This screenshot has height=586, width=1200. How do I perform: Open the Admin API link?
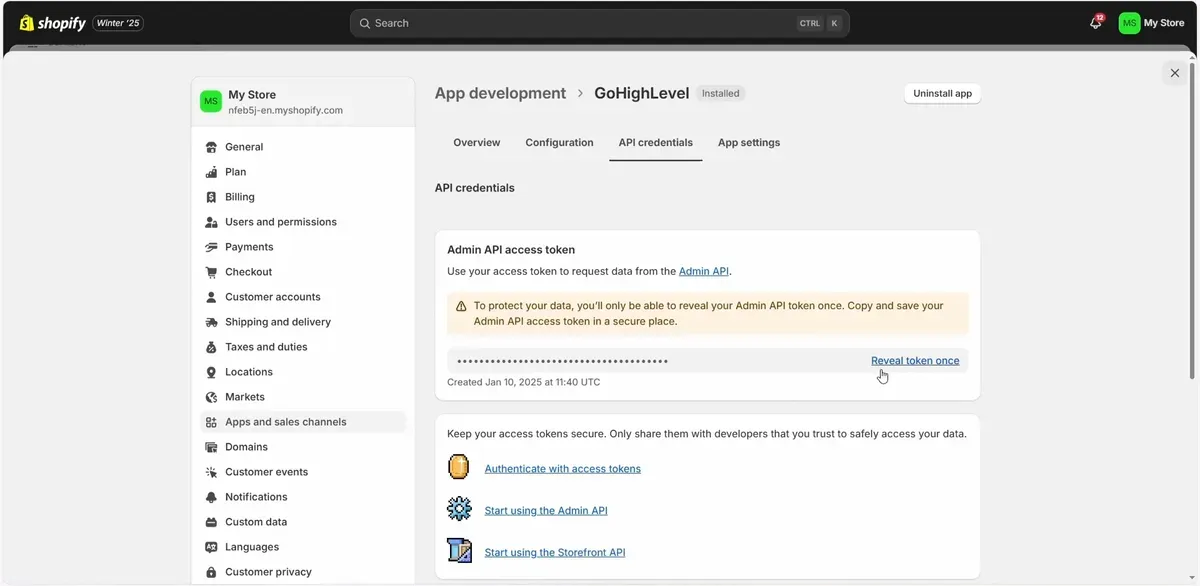coord(704,271)
